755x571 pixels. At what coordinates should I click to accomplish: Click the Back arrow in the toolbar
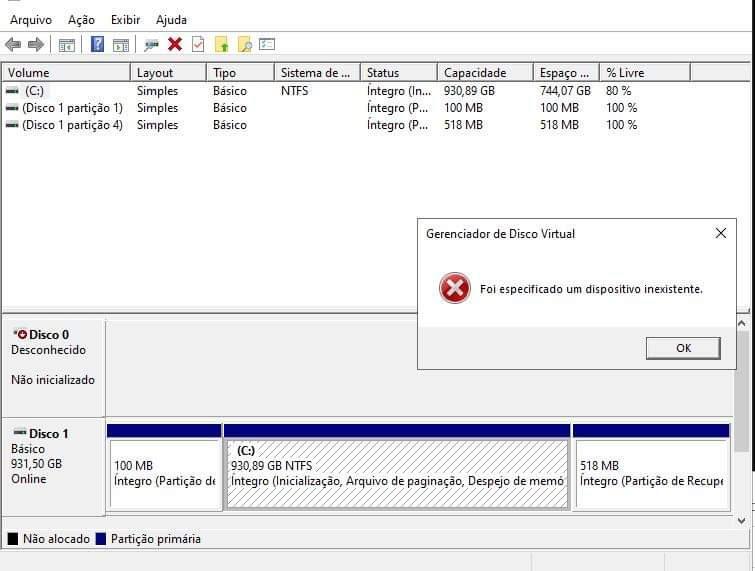[x=13, y=45]
